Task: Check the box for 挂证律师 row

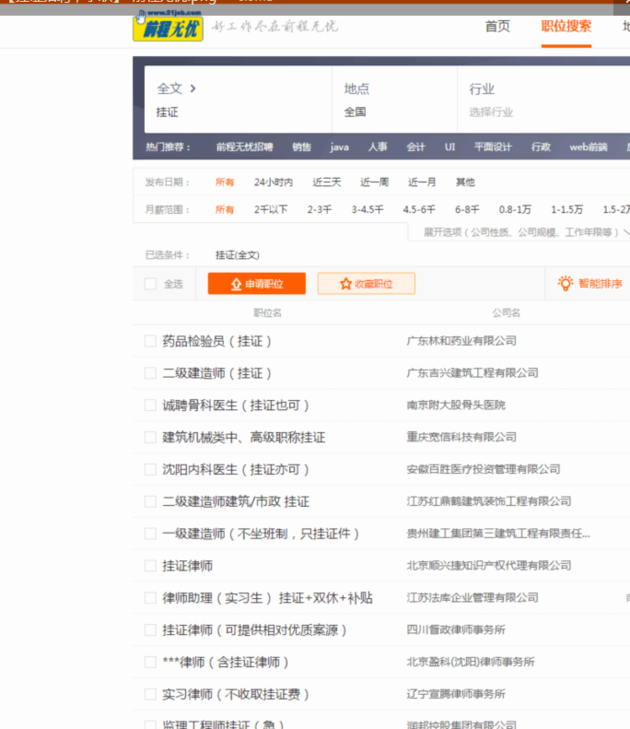Action: [x=150, y=565]
